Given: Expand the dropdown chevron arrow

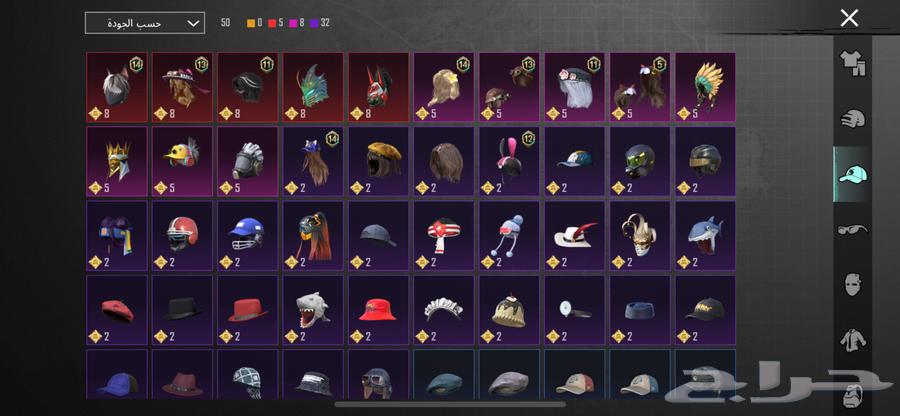Looking at the screenshot, I should pyautogui.click(x=194, y=24).
